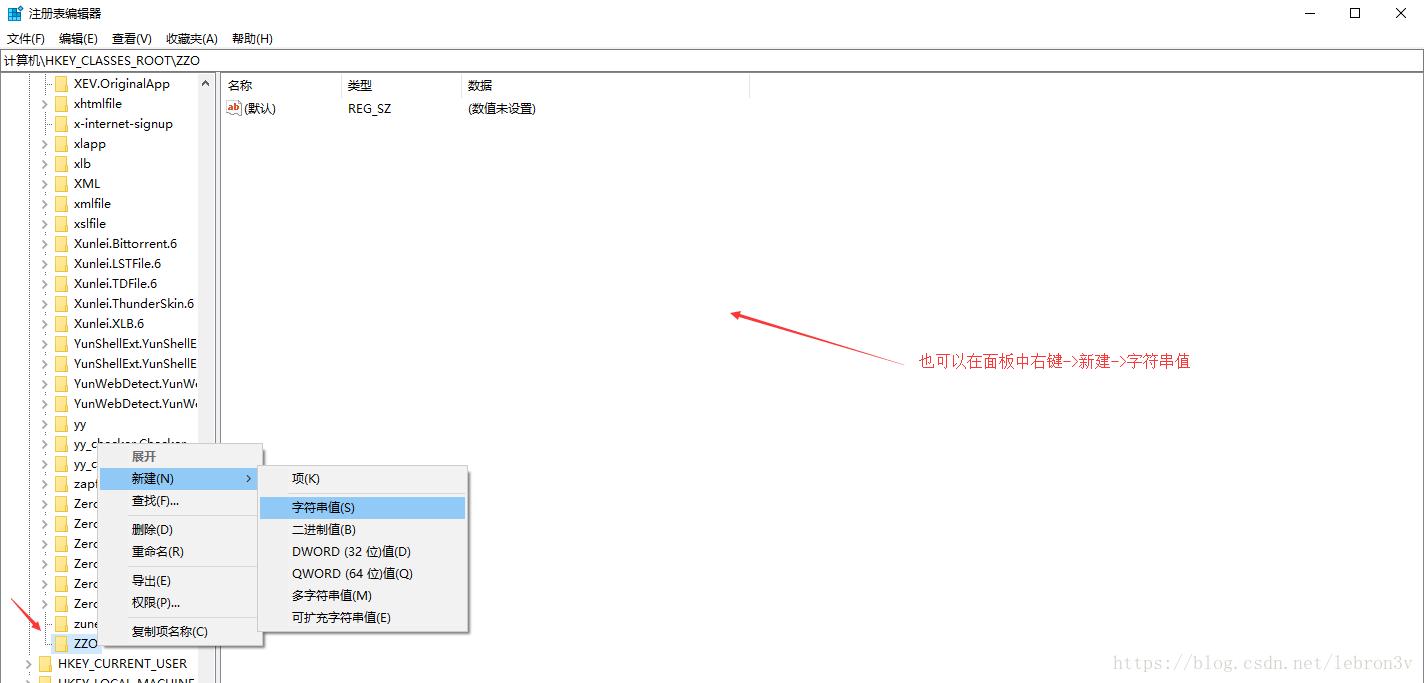
Task: Choose 导出(E) in the context menu
Action: (151, 580)
